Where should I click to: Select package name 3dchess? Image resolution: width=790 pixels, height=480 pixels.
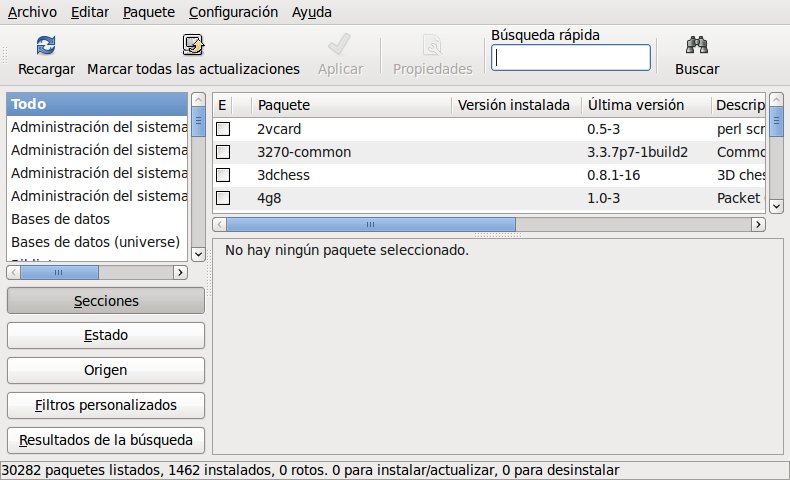[283, 175]
